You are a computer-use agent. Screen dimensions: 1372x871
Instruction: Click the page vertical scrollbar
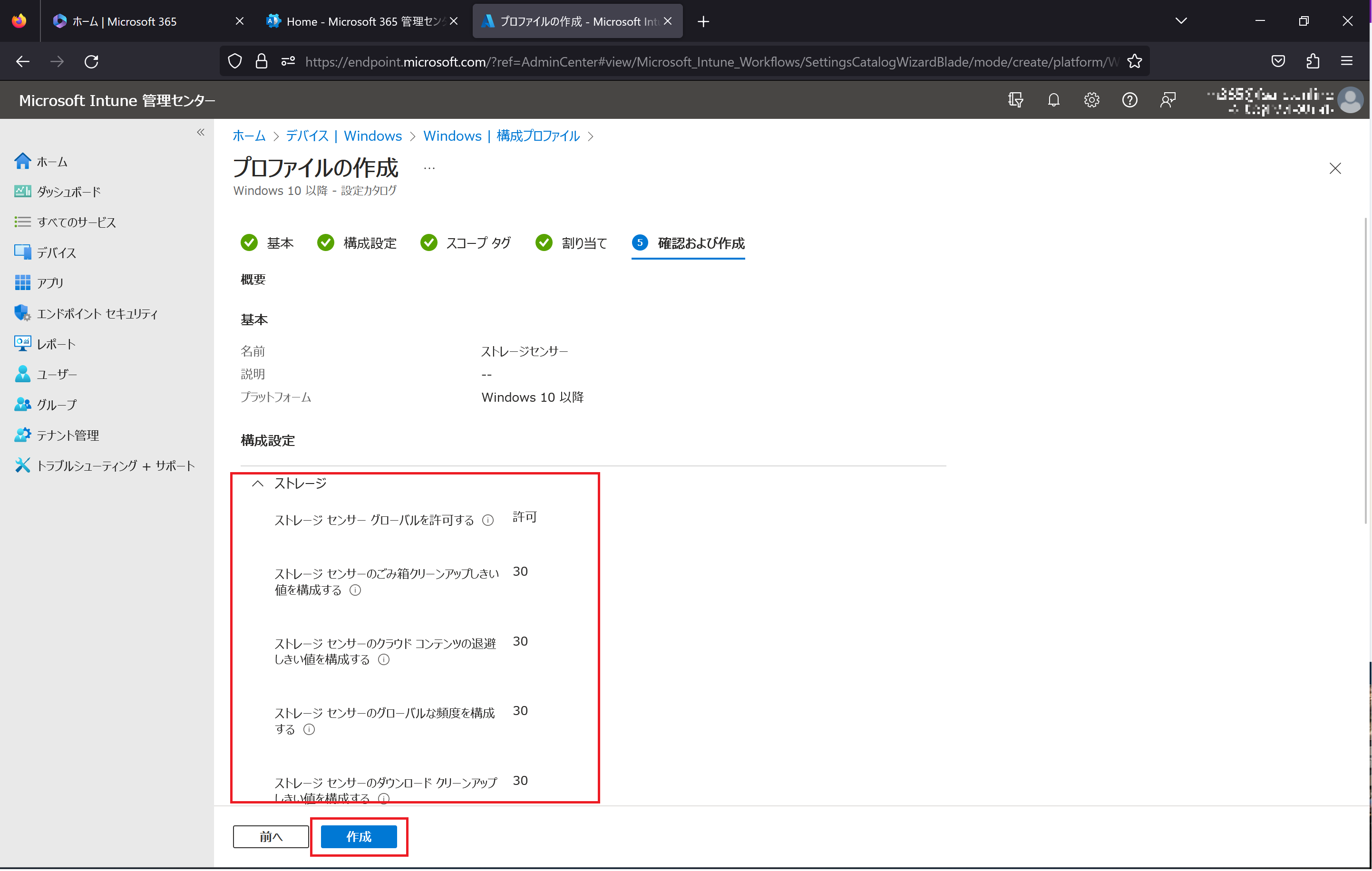(1366, 370)
